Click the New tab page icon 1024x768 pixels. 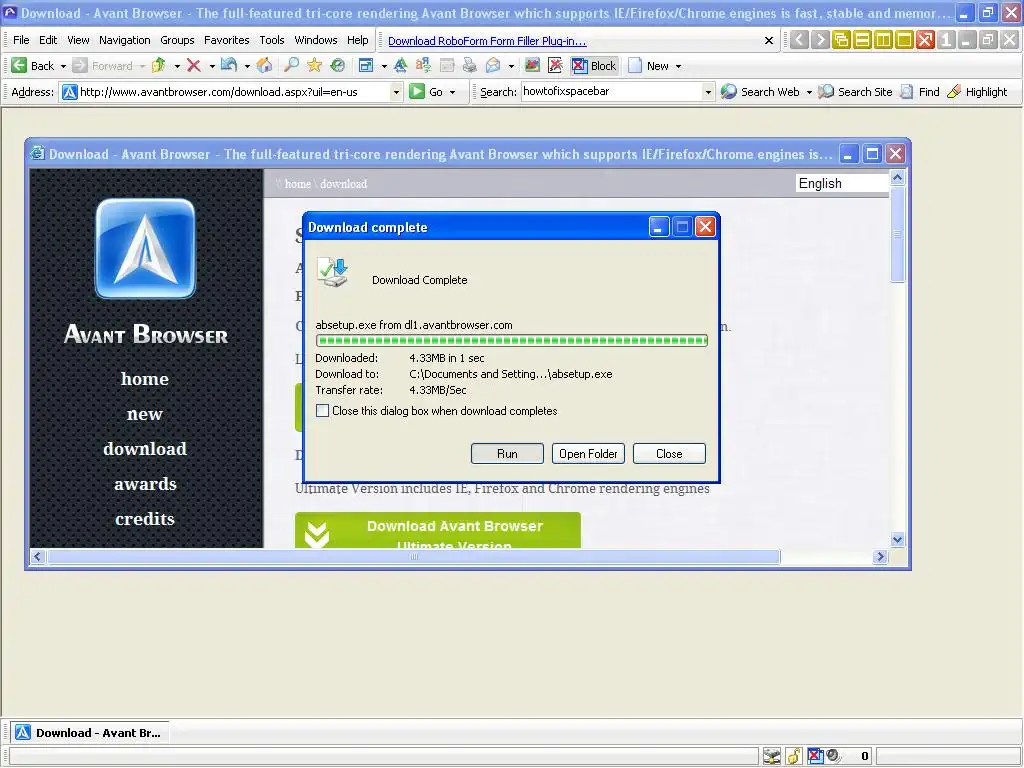(x=635, y=65)
